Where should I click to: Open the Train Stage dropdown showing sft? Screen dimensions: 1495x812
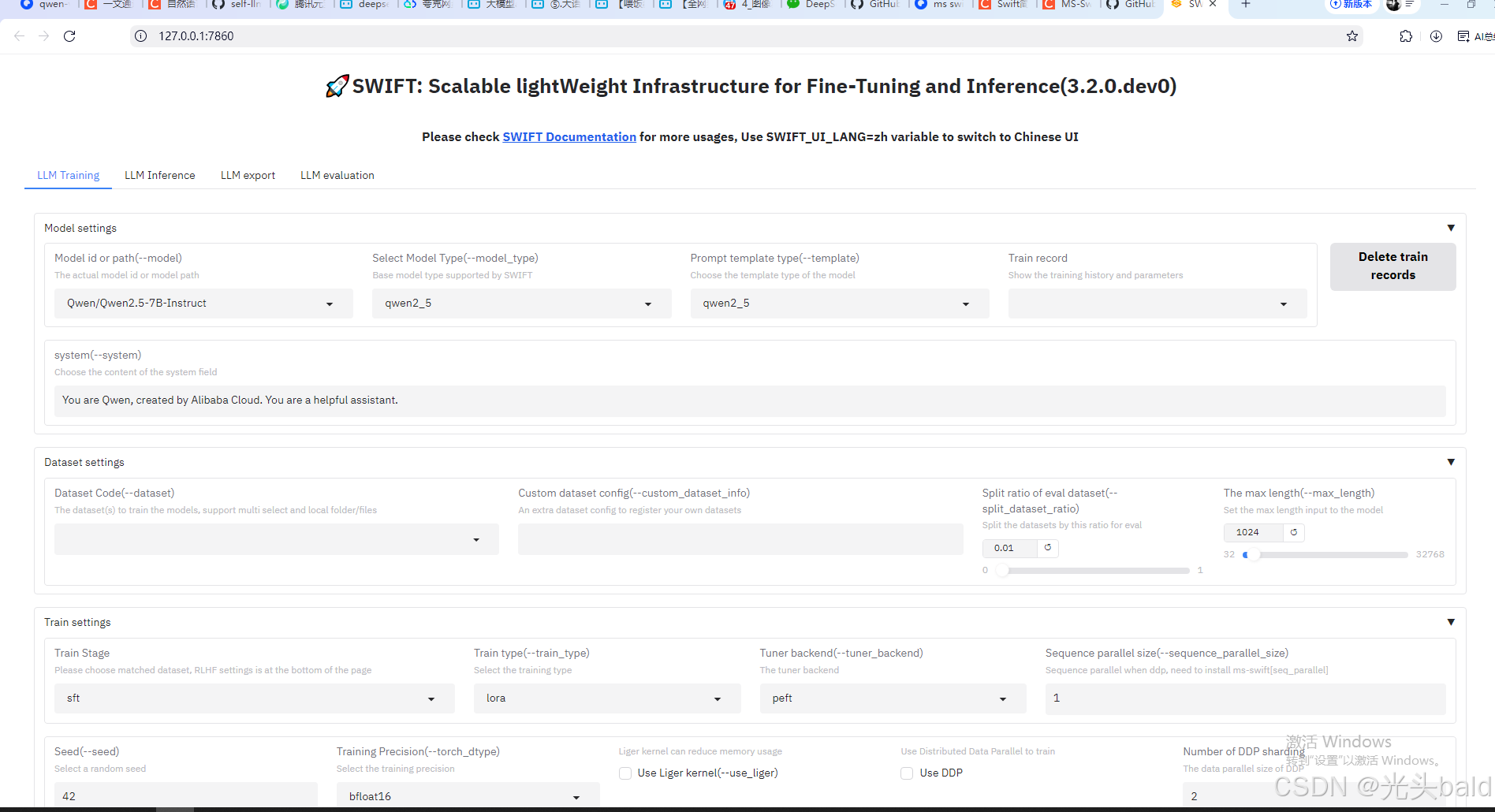point(255,698)
